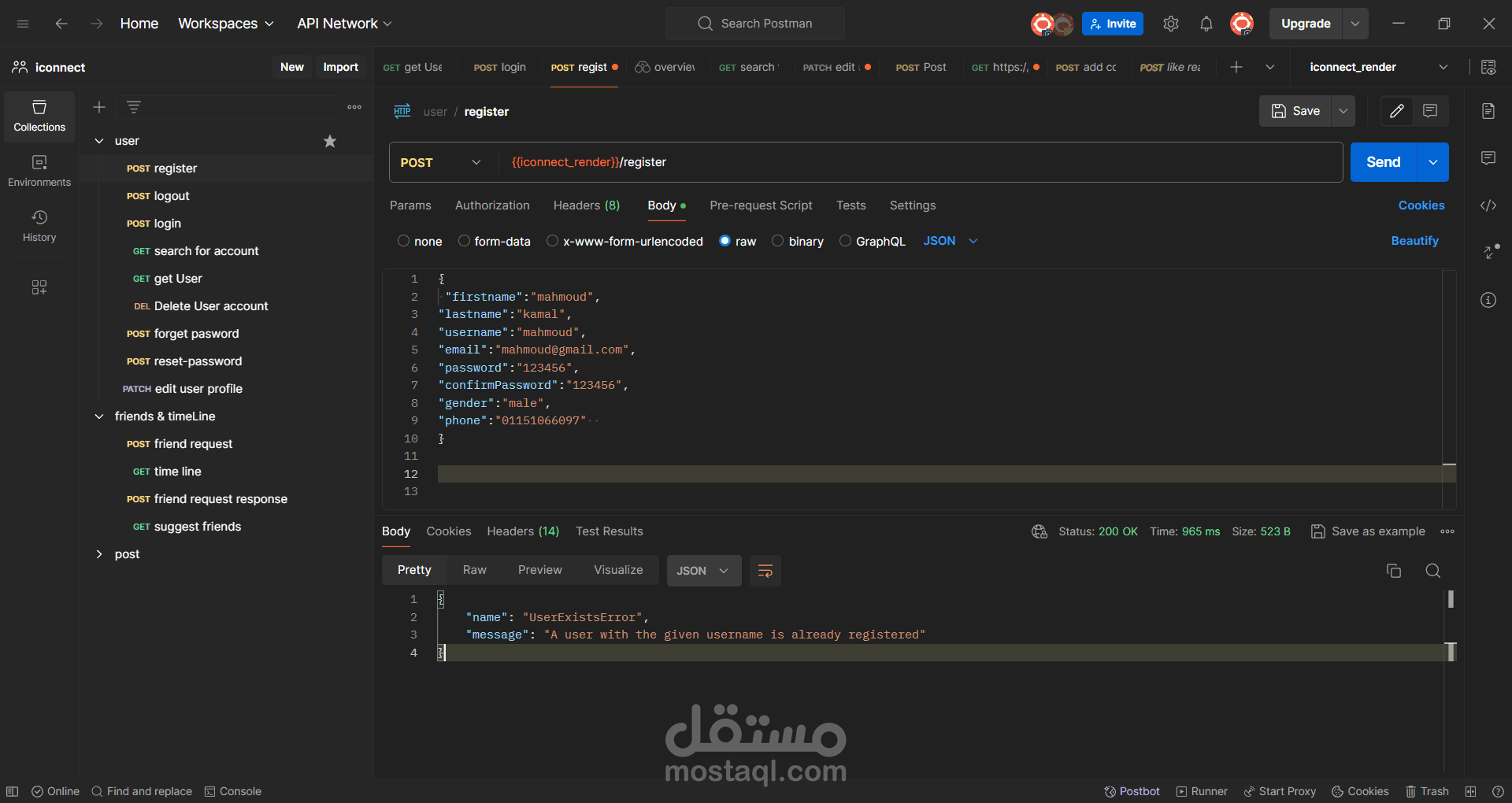The height and width of the screenshot is (803, 1512).
Task: Click the Beautify link
Action: click(1414, 241)
